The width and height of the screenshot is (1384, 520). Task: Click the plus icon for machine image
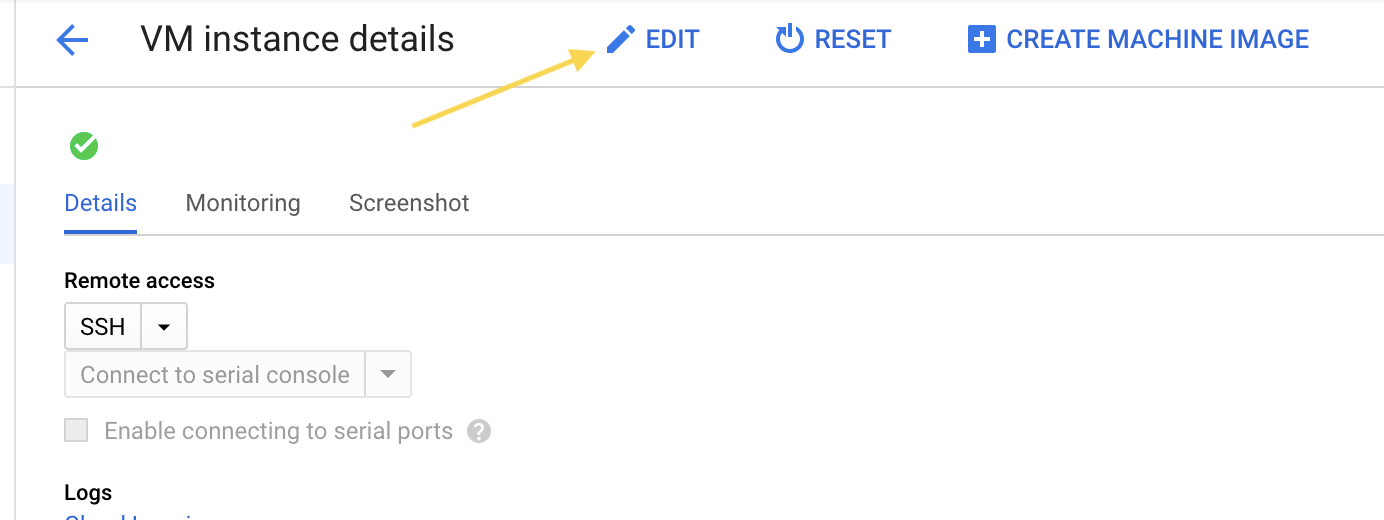click(982, 40)
